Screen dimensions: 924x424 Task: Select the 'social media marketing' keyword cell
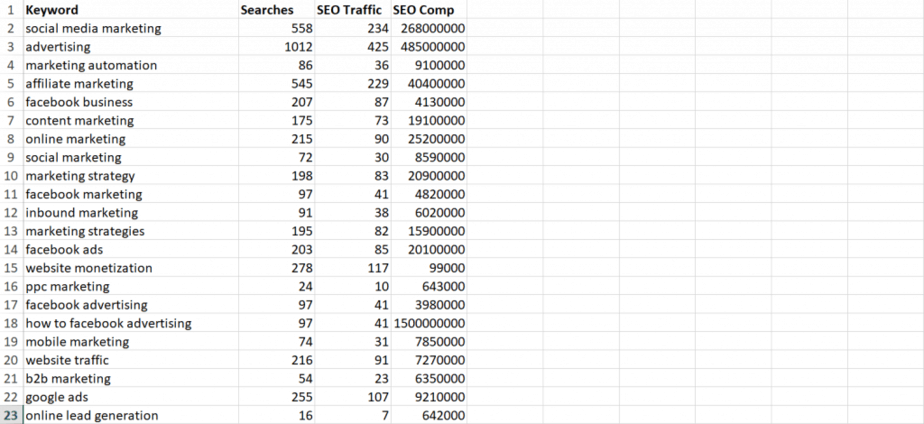pos(93,28)
